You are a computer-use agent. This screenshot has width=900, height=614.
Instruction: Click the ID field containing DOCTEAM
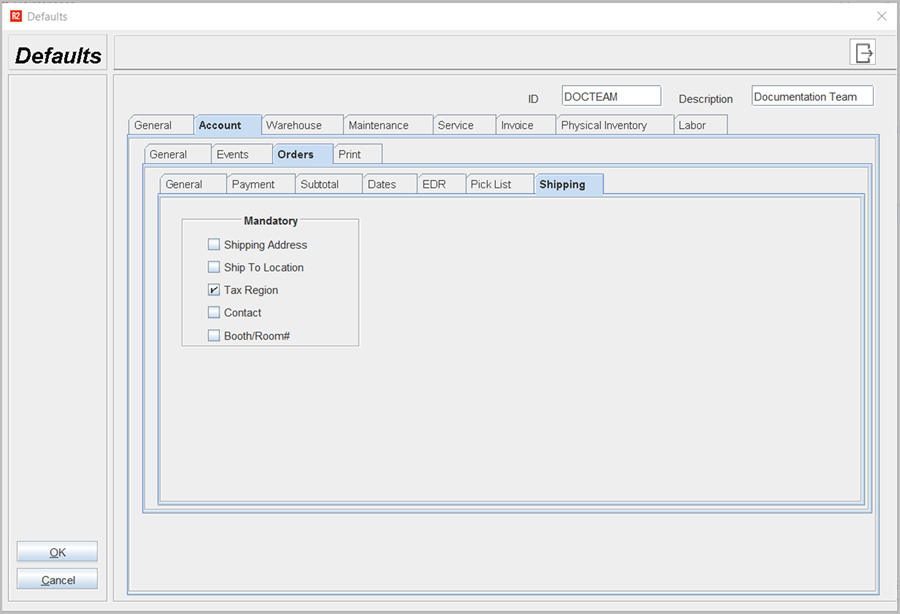611,96
